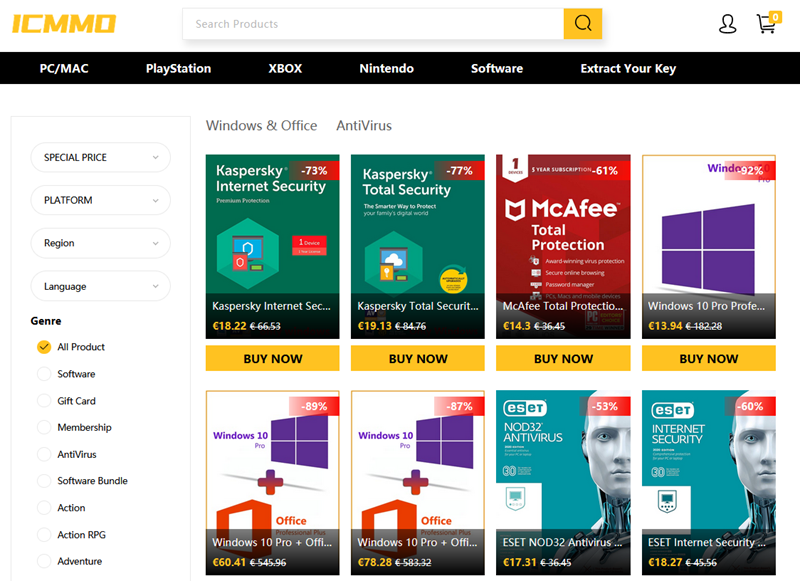Screen dimensions: 800x581
Task: Open the user account profile icon
Action: point(727,24)
